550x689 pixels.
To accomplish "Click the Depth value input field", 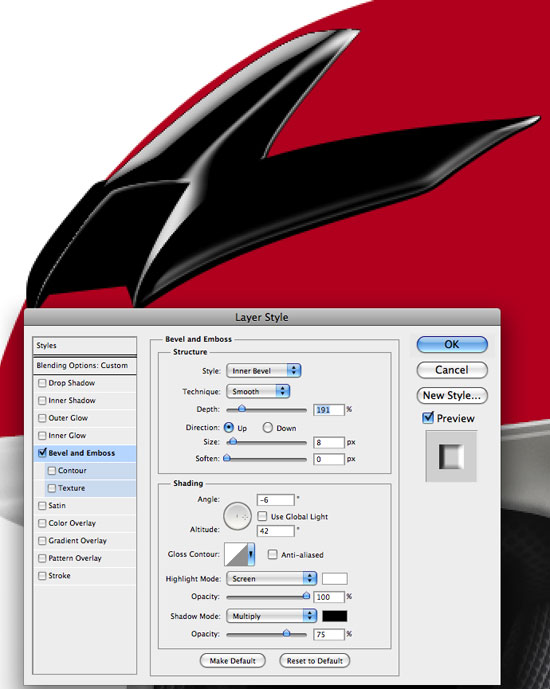I will point(329,410).
